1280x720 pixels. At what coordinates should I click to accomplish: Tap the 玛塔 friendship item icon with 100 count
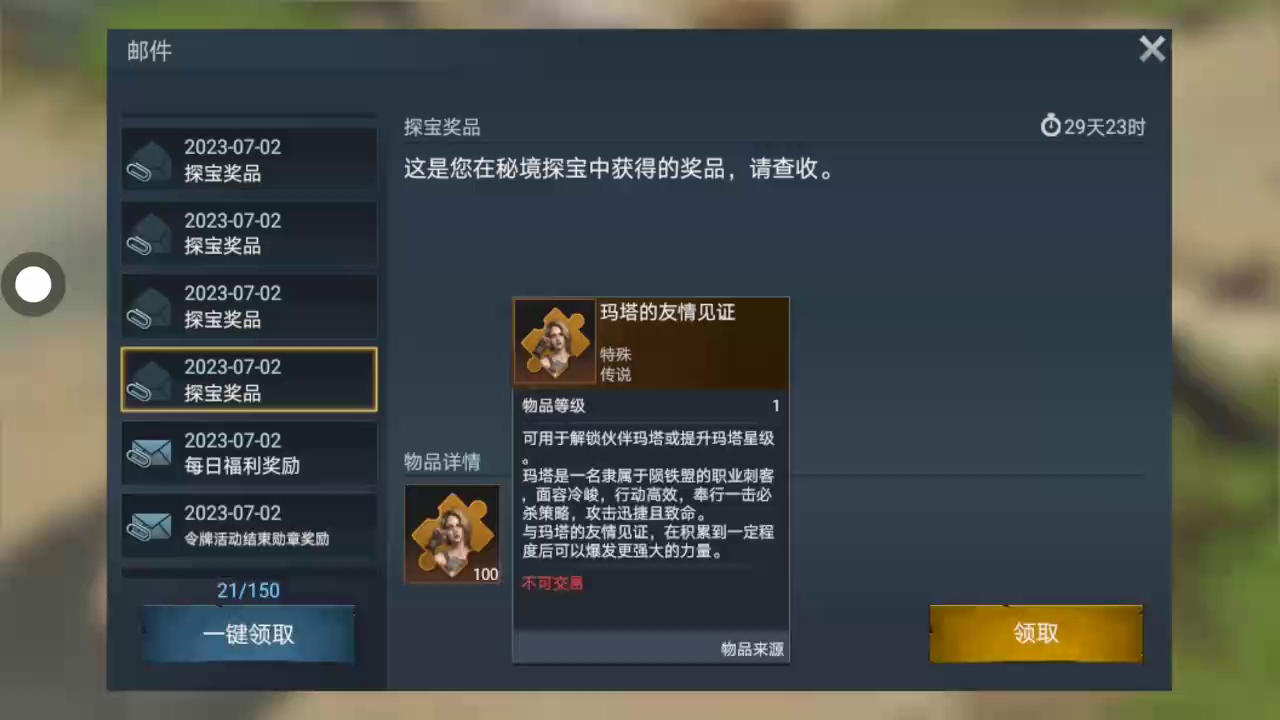tap(452, 534)
